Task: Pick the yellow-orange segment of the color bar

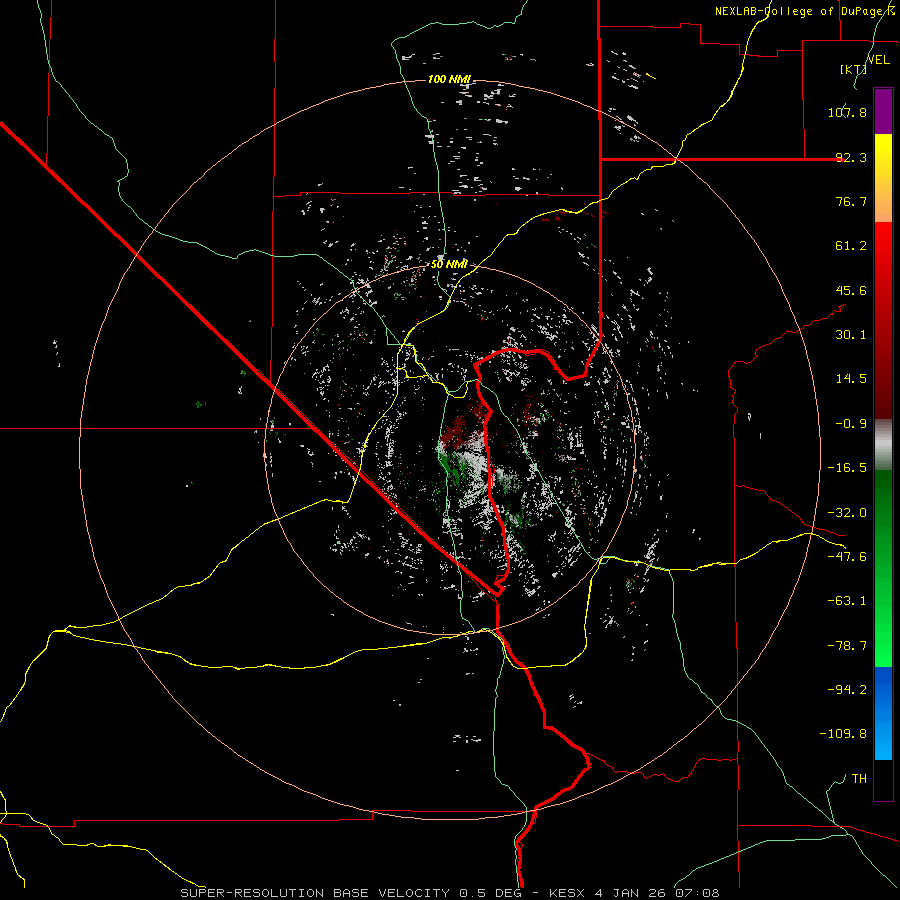Action: (883, 178)
